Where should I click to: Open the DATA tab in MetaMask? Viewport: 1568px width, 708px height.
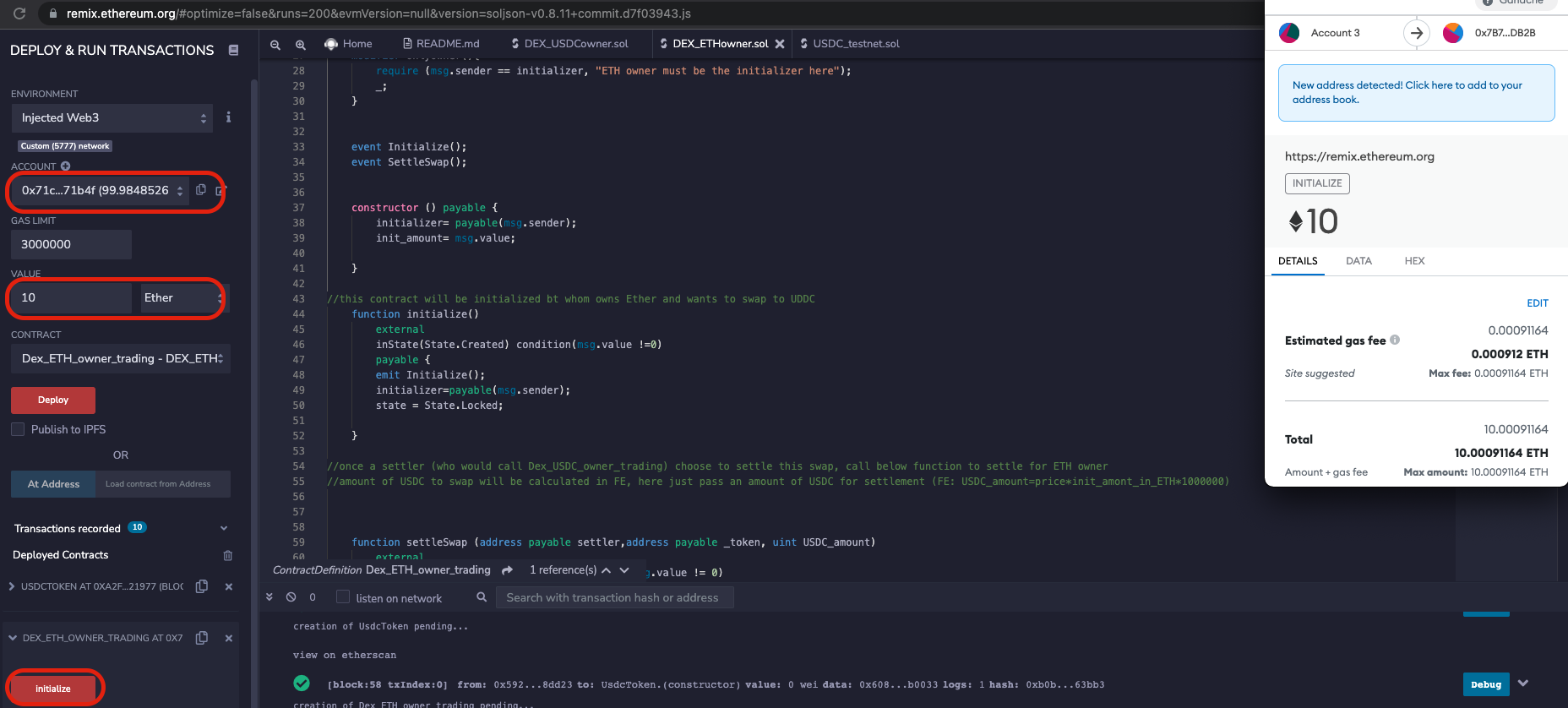(1358, 261)
